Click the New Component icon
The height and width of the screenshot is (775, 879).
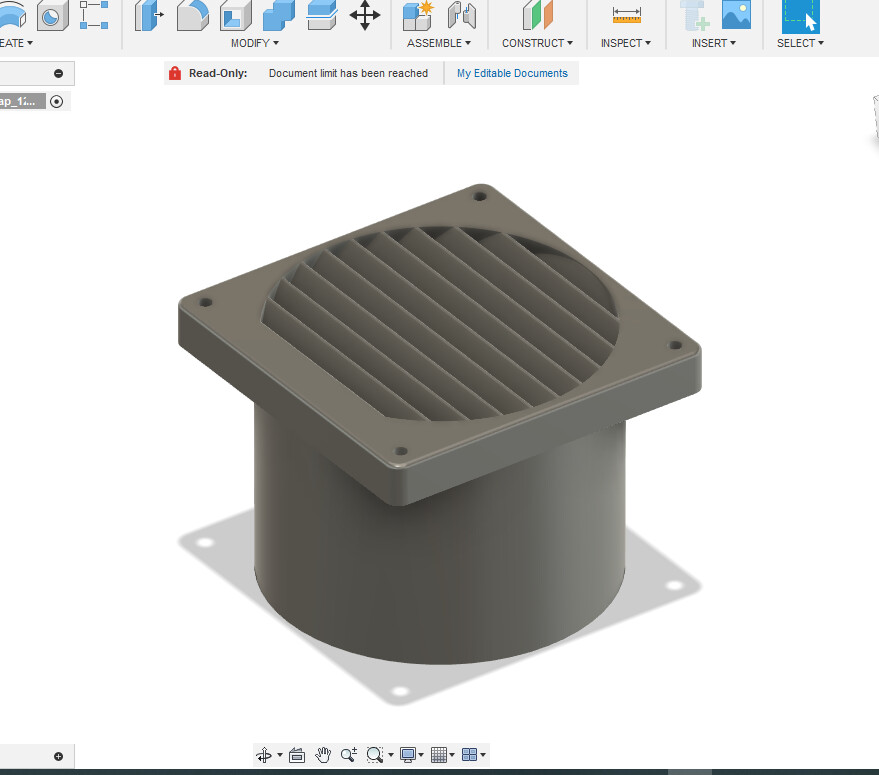pos(417,15)
